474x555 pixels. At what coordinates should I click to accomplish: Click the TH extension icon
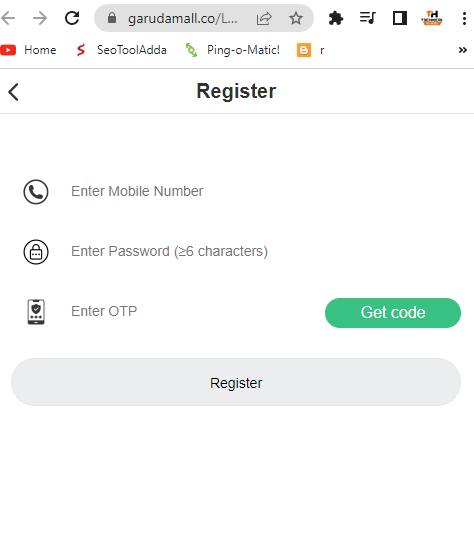tap(432, 18)
